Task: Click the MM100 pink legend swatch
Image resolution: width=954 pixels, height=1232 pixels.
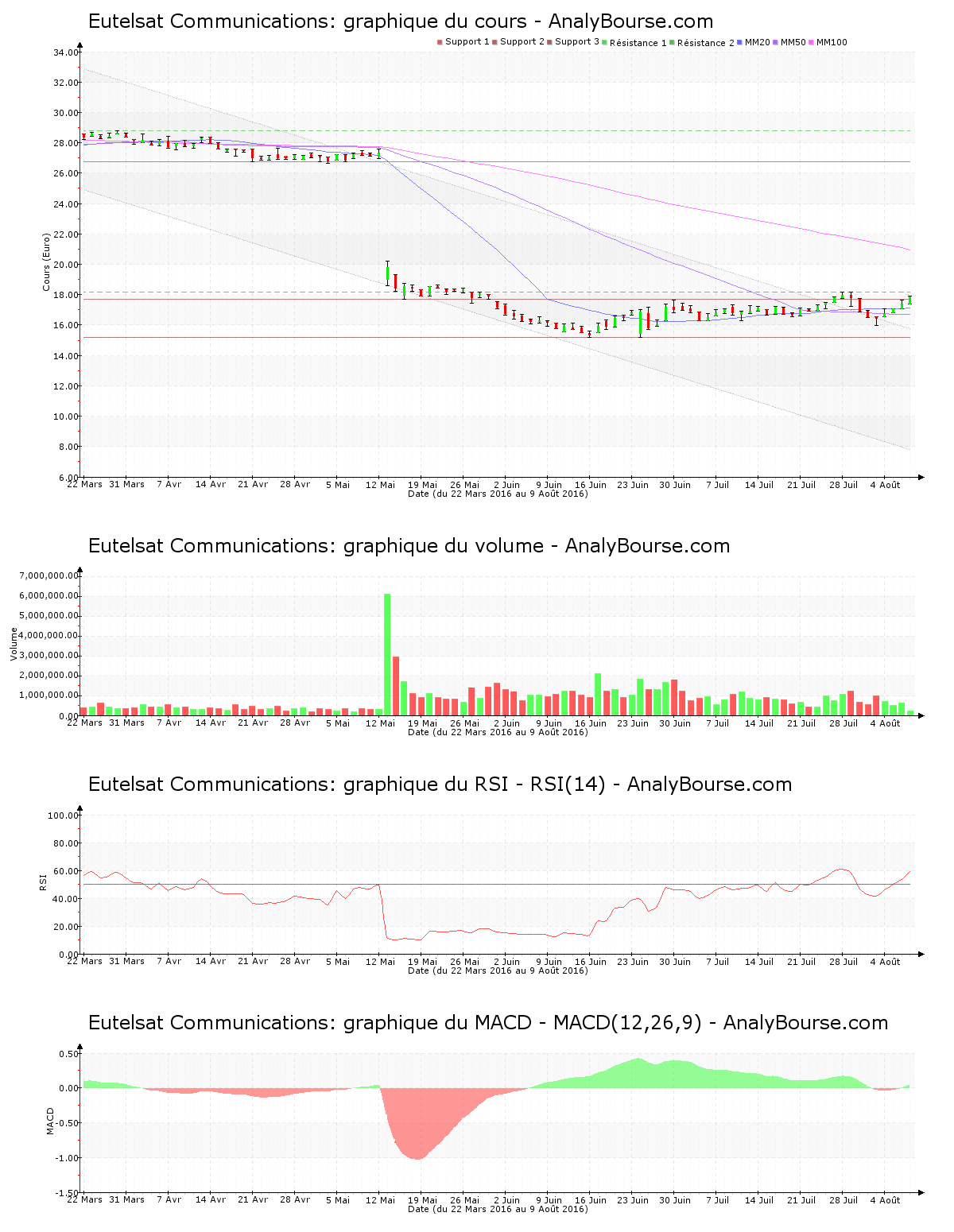Action: (x=812, y=42)
